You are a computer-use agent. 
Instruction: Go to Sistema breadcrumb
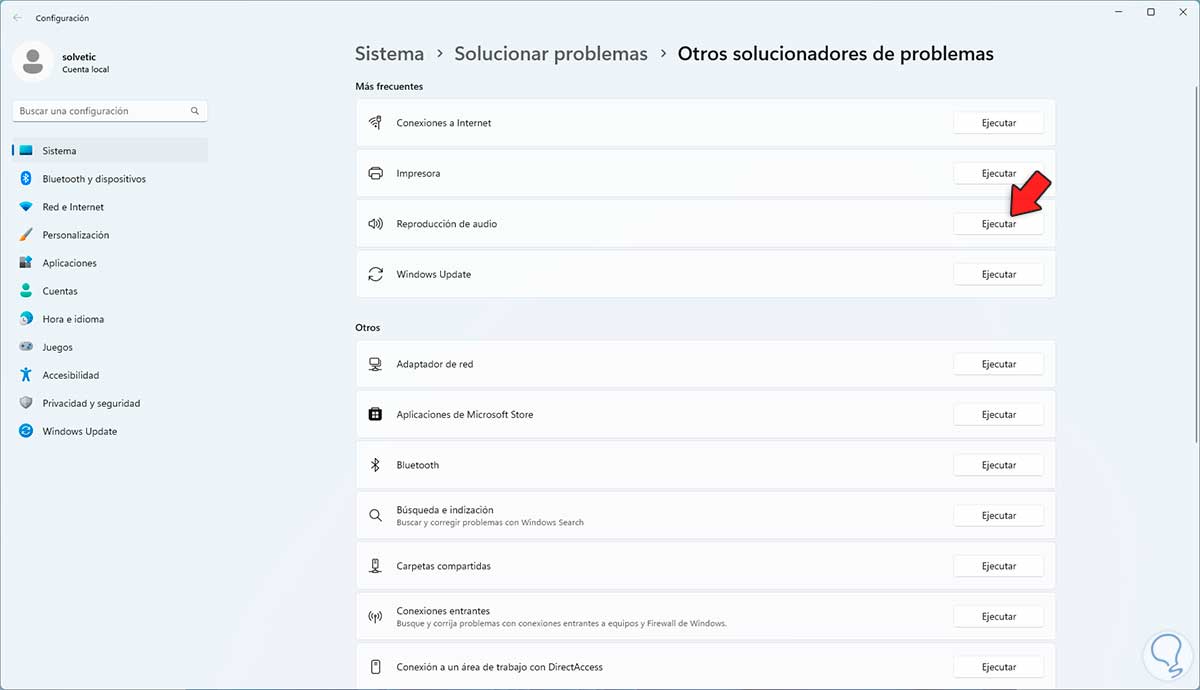(389, 54)
